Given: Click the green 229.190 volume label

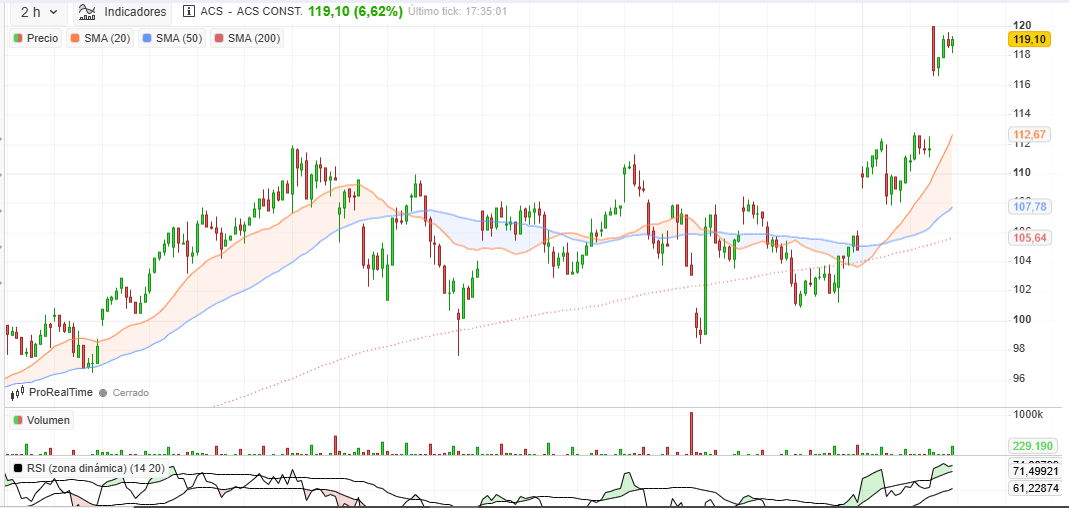Looking at the screenshot, I should point(1032,447).
